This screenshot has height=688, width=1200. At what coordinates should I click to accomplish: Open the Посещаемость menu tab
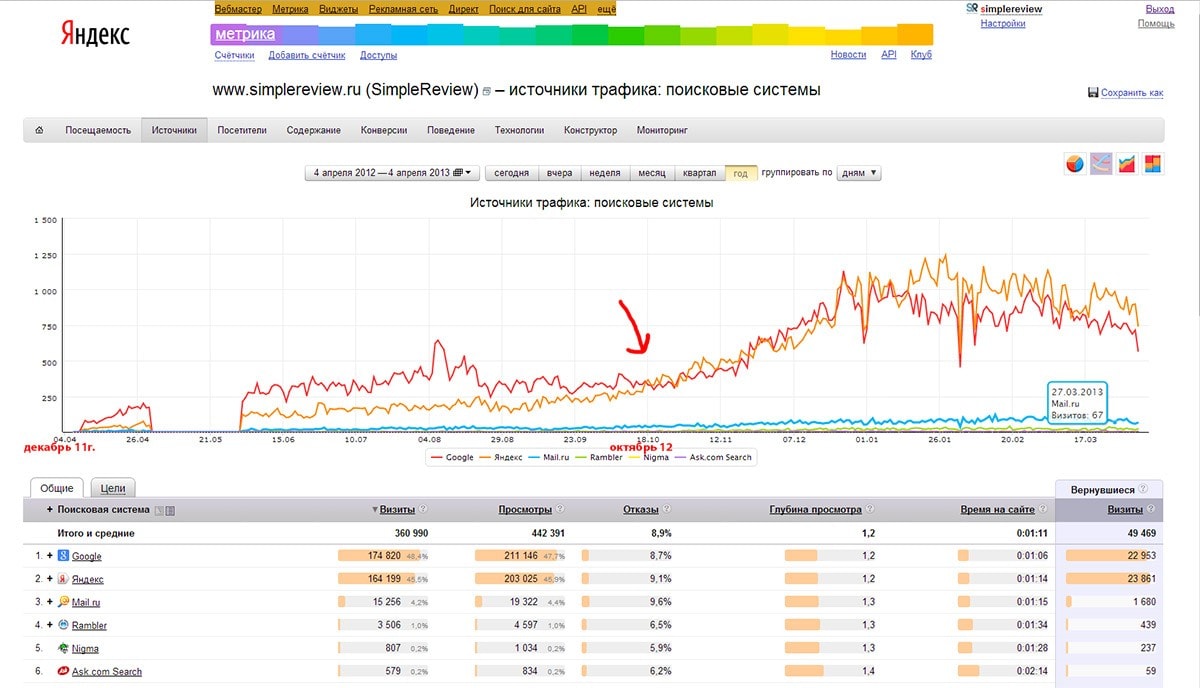point(98,130)
